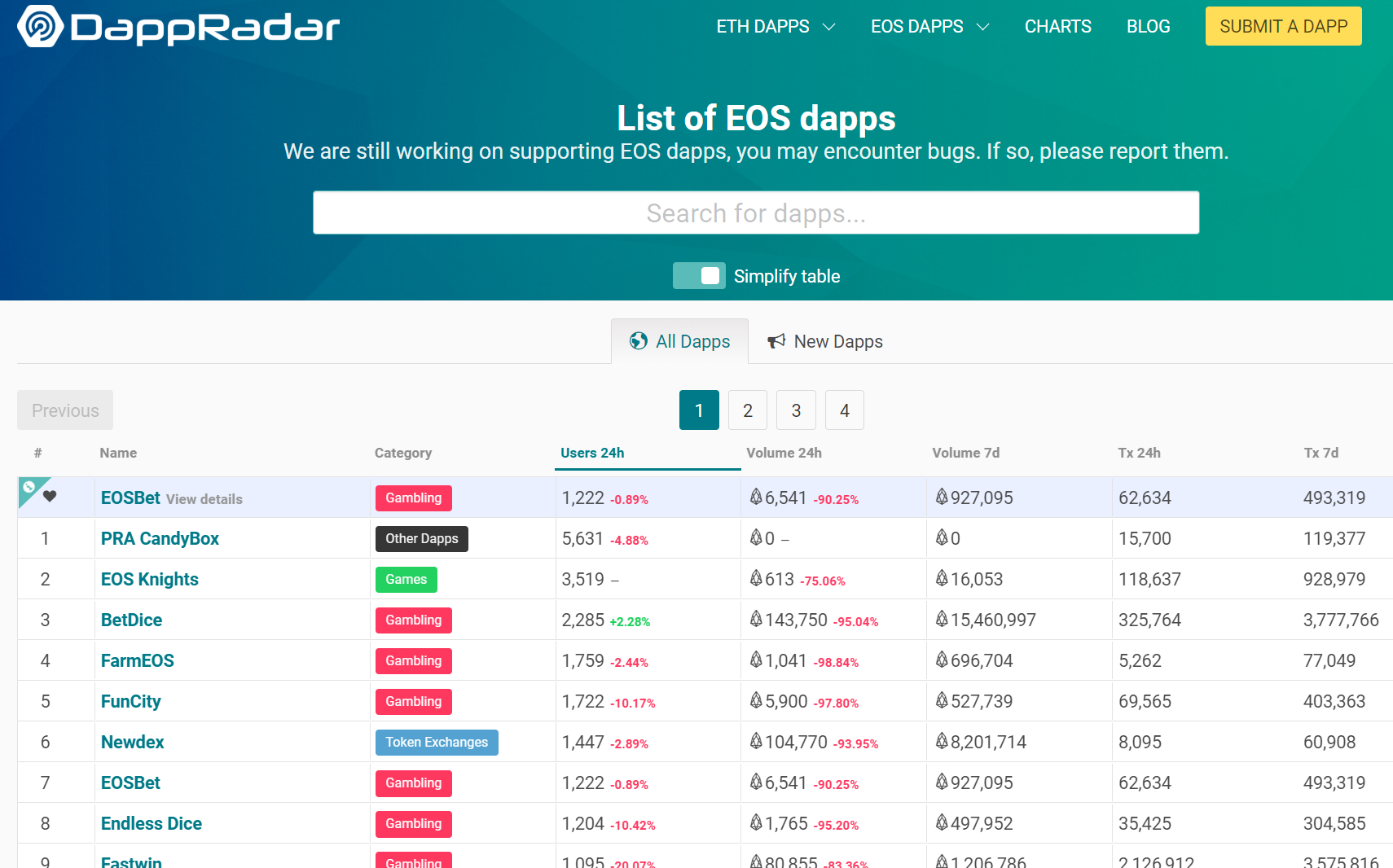The height and width of the screenshot is (868, 1393).
Task: Open the Fastwin dapp
Action: pos(131,861)
